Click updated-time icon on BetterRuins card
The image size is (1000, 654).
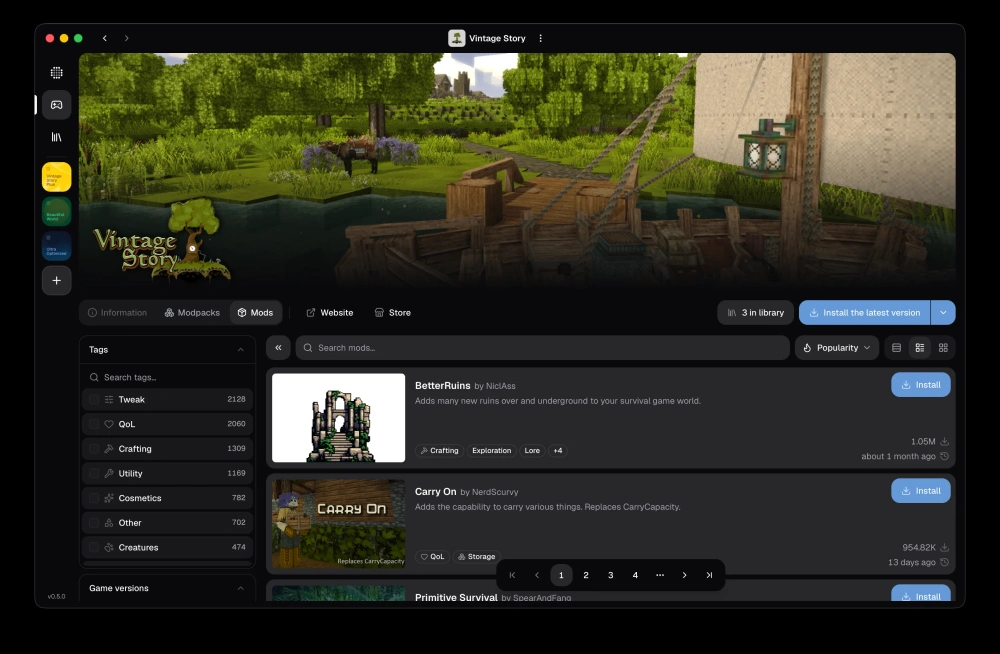coord(945,456)
